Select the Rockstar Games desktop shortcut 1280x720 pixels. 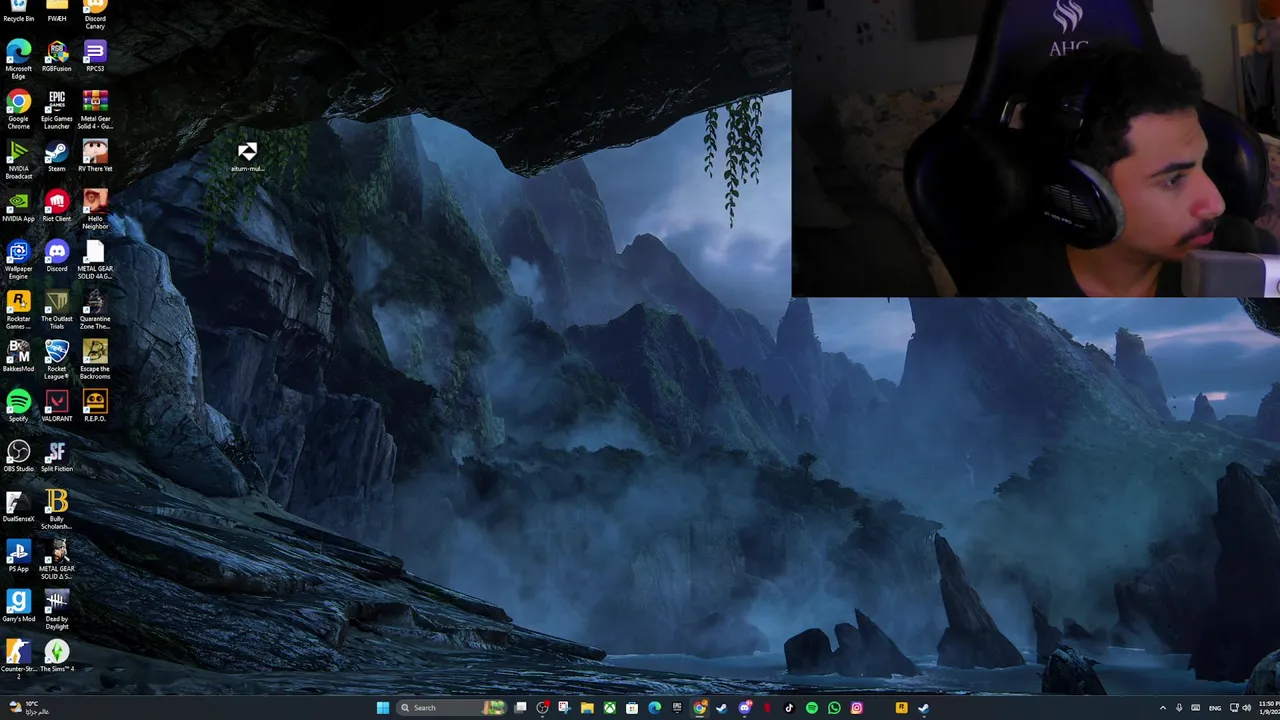(x=18, y=309)
